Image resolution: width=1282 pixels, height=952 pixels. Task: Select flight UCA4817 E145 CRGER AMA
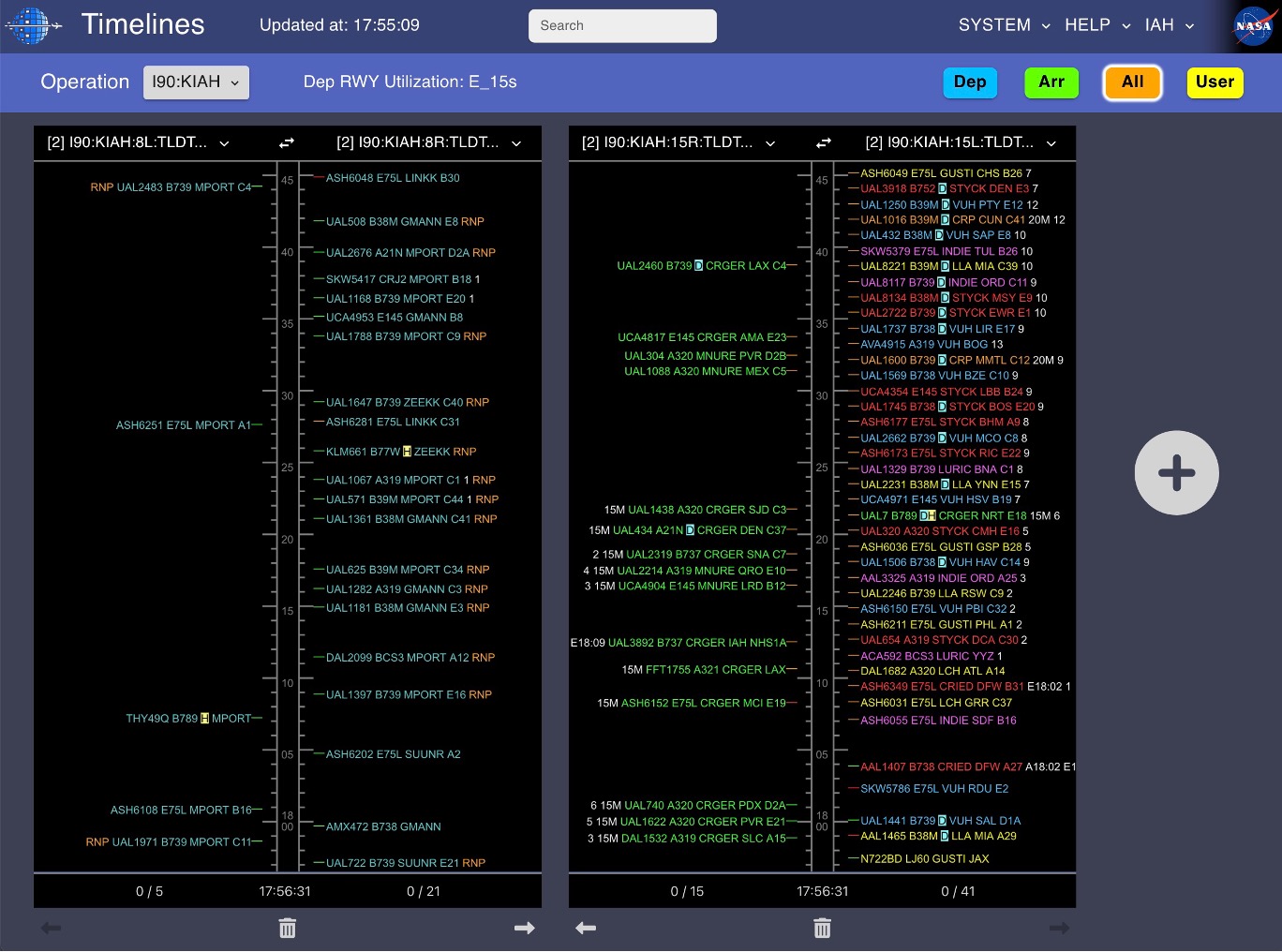click(x=702, y=337)
